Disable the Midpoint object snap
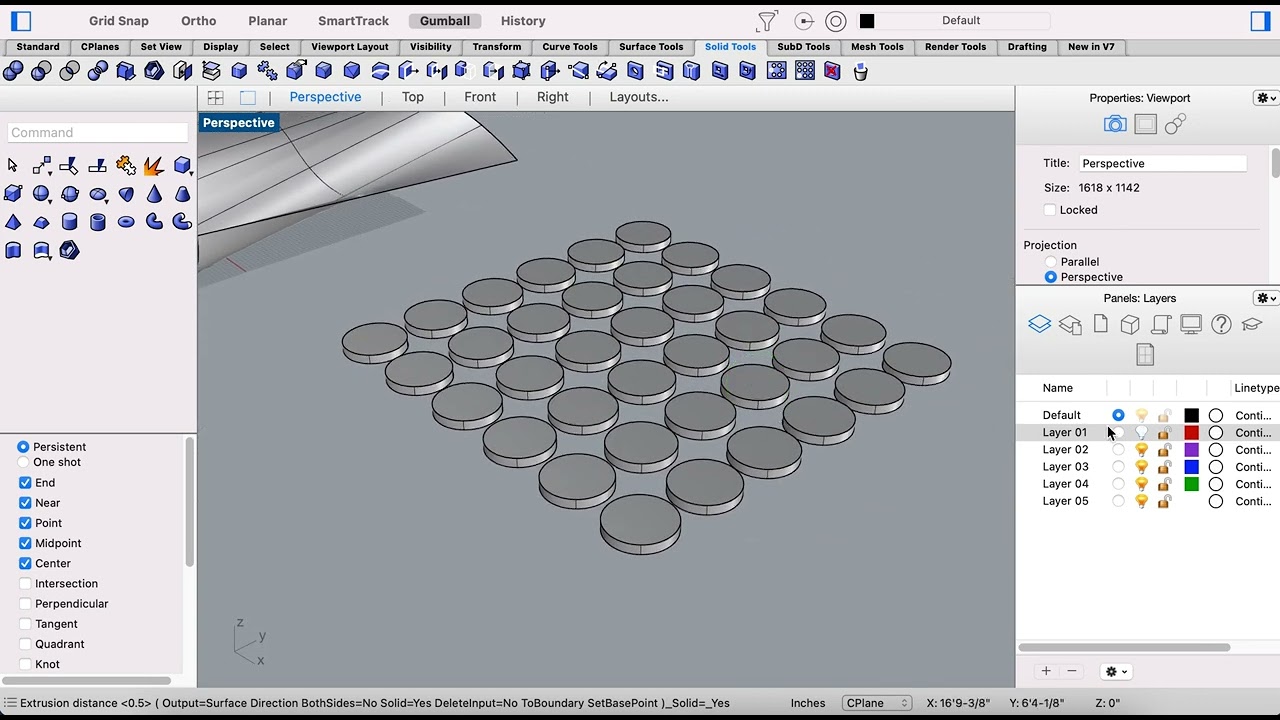 coord(25,543)
